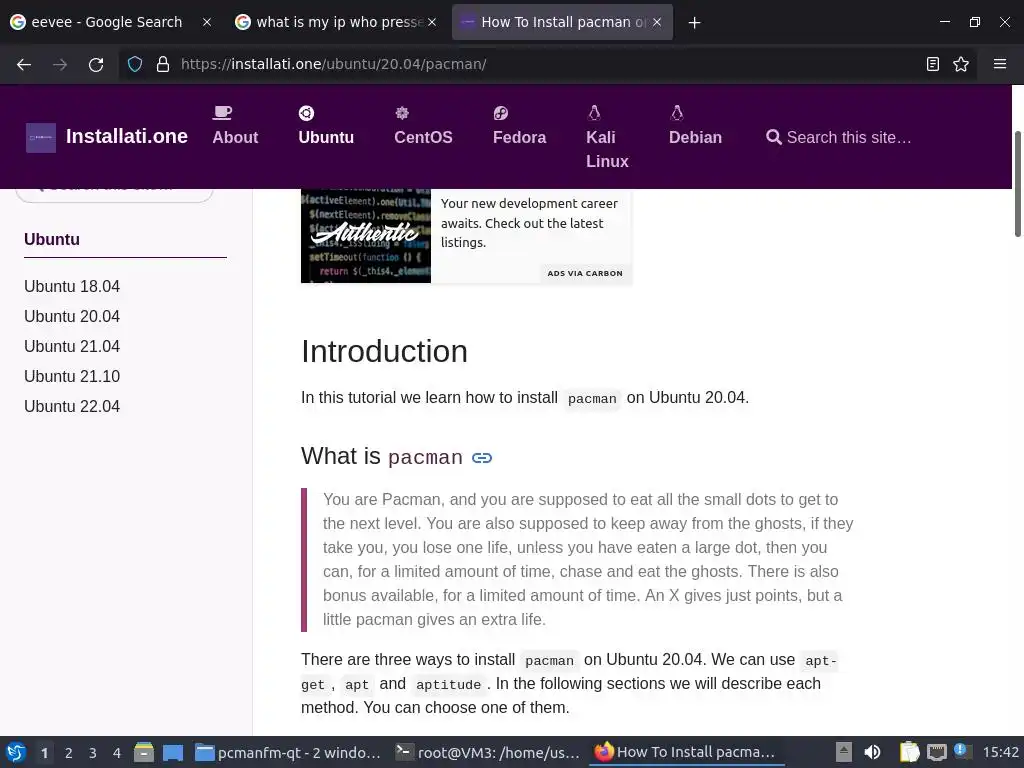Click the anchor link icon beside 'What is pacman'

tap(482, 458)
